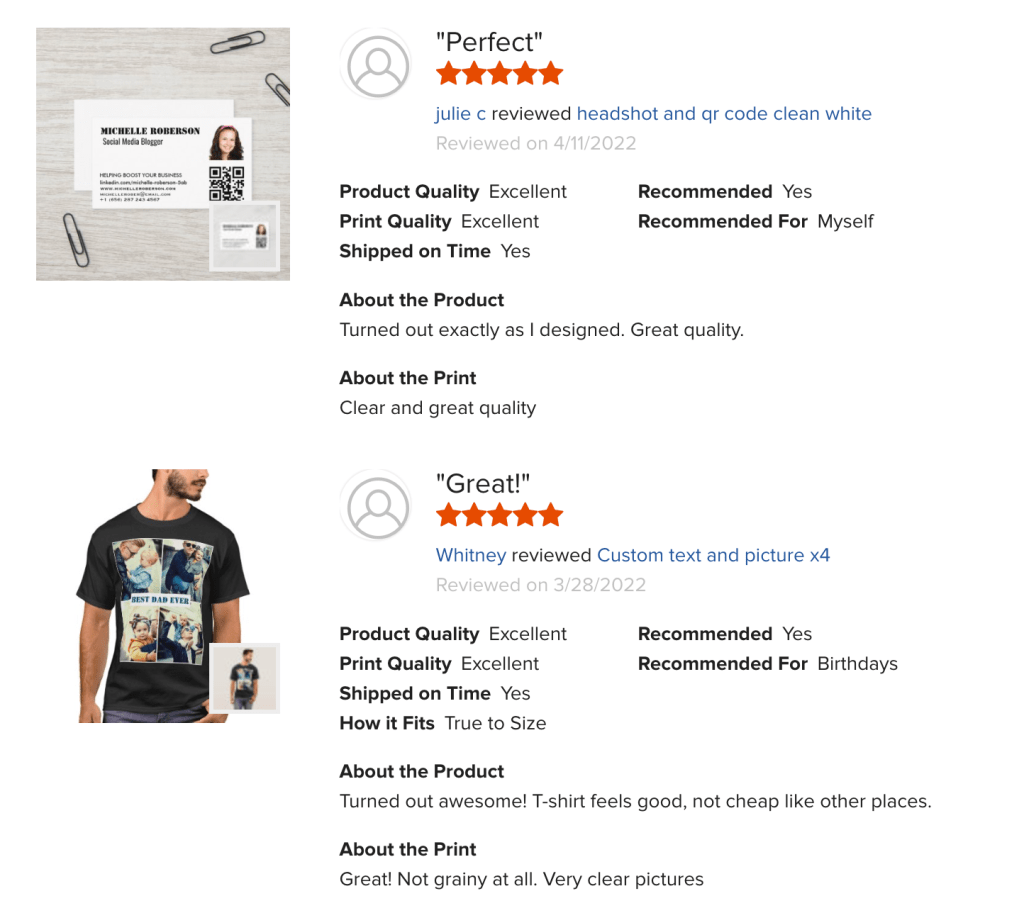Open "Custom text and picture x4" product link
This screenshot has height=913, width=1024.
(713, 555)
